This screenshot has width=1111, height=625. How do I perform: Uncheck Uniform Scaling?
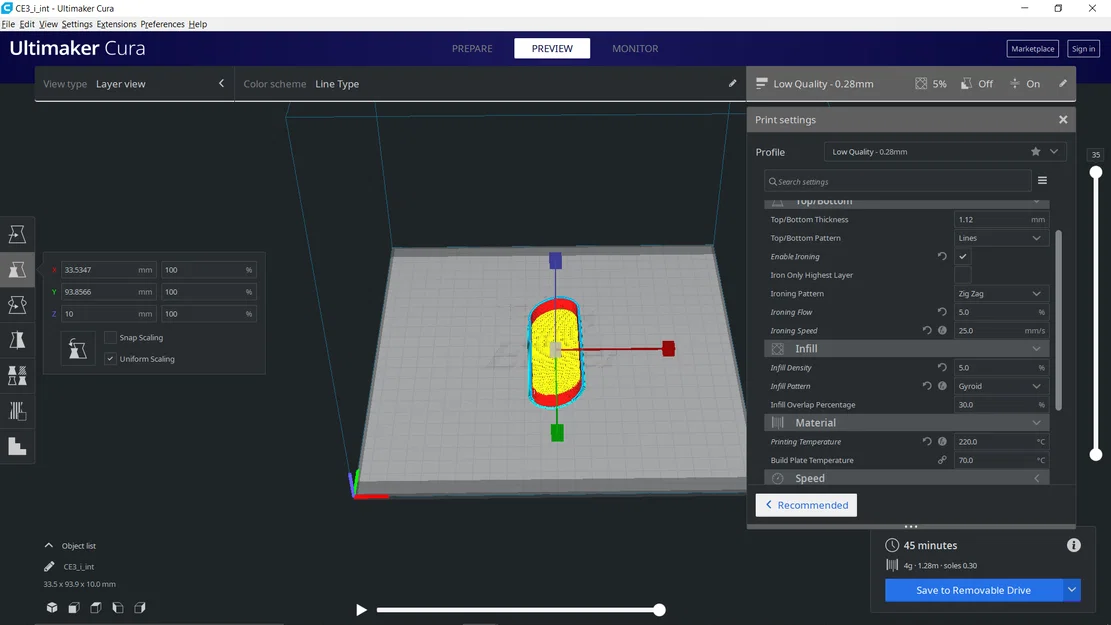110,359
